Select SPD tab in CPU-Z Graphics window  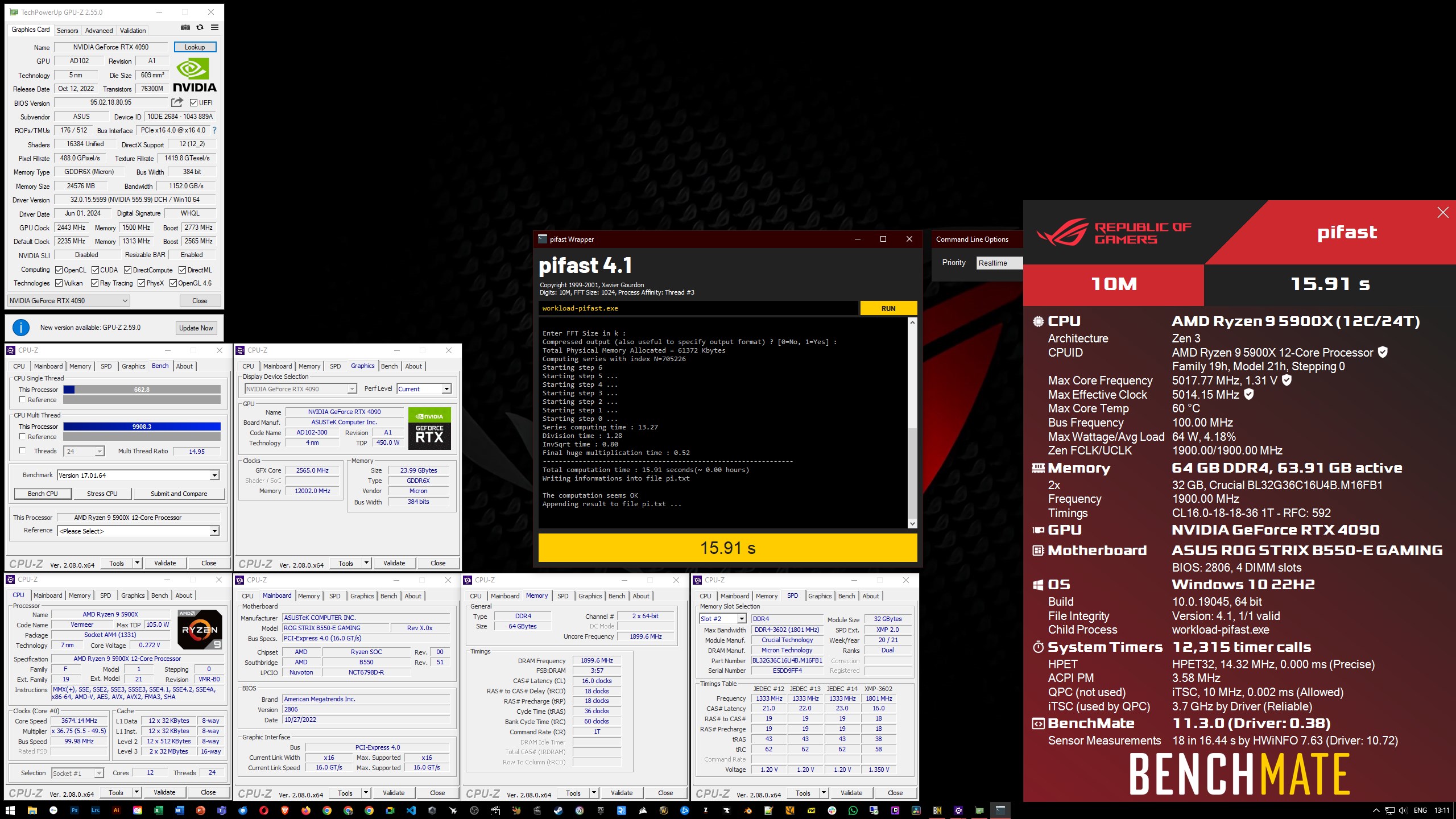coord(335,366)
